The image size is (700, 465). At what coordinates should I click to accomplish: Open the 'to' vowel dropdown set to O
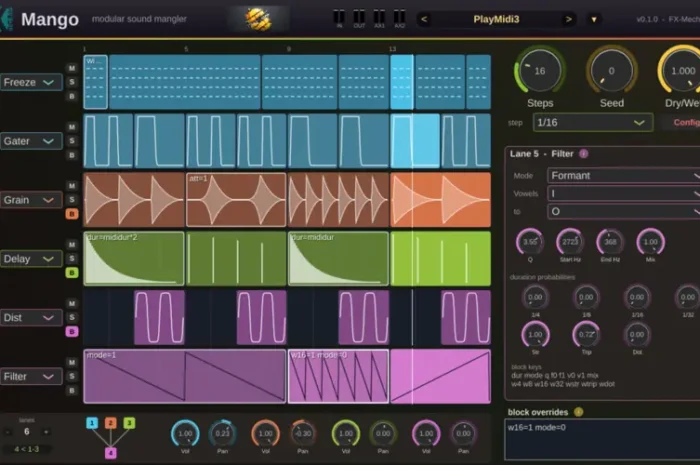point(624,212)
